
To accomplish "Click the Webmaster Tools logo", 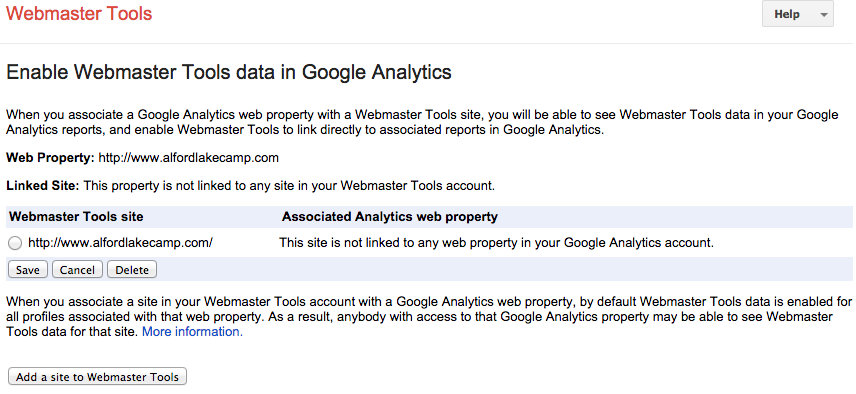I will click(x=79, y=14).
